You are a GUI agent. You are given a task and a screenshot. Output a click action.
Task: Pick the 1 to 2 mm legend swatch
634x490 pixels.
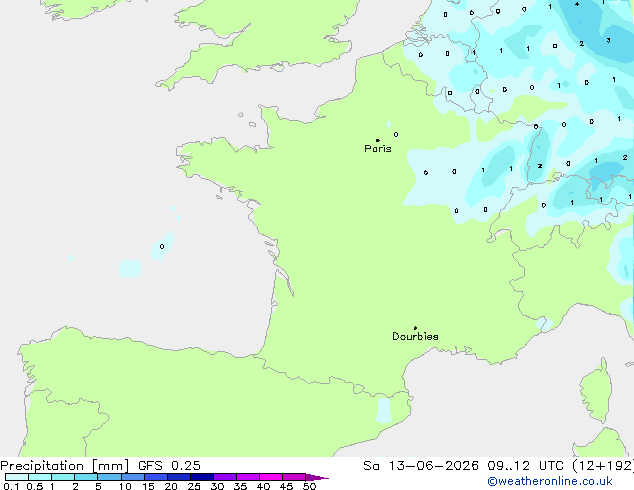click(x=63, y=477)
